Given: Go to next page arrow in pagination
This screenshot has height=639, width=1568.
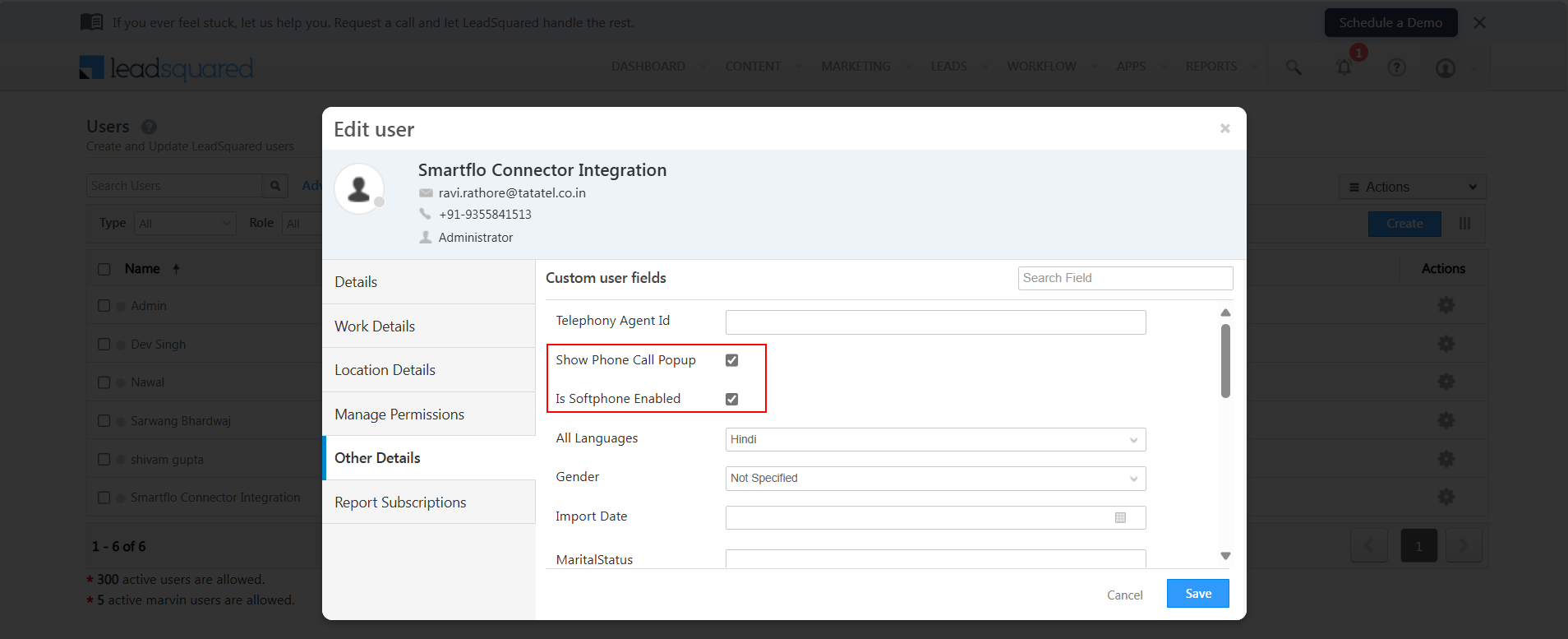Looking at the screenshot, I should (1464, 545).
